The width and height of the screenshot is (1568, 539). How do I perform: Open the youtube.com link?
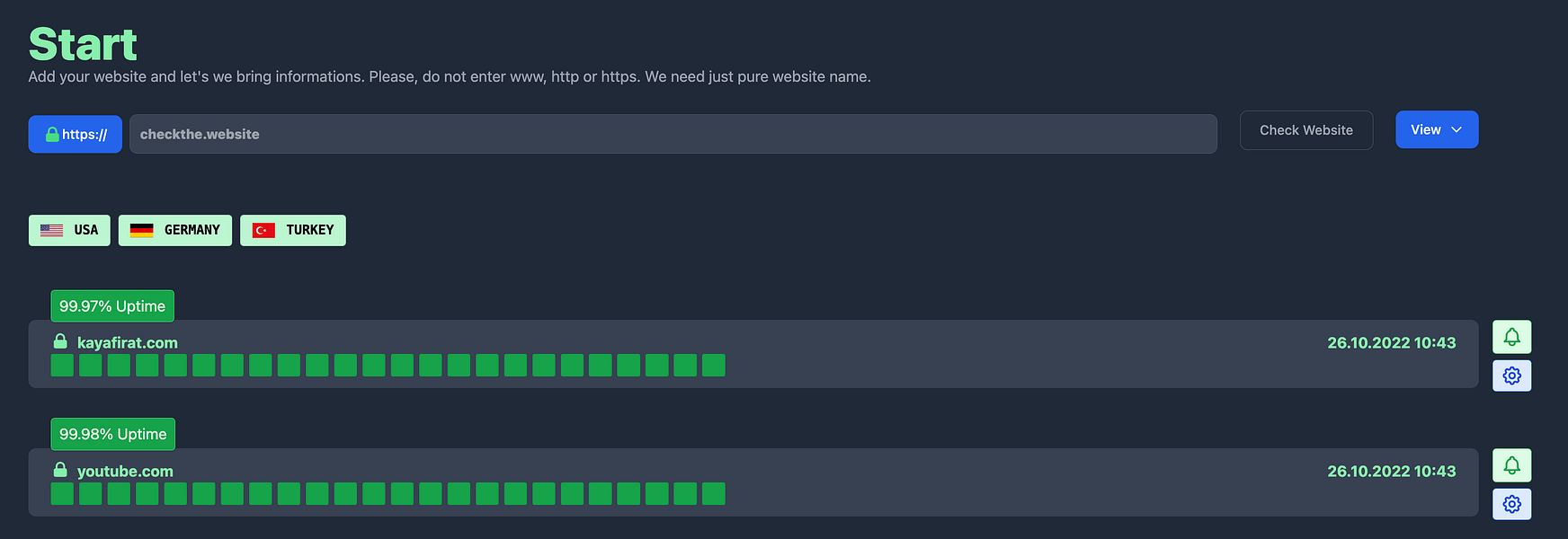125,471
